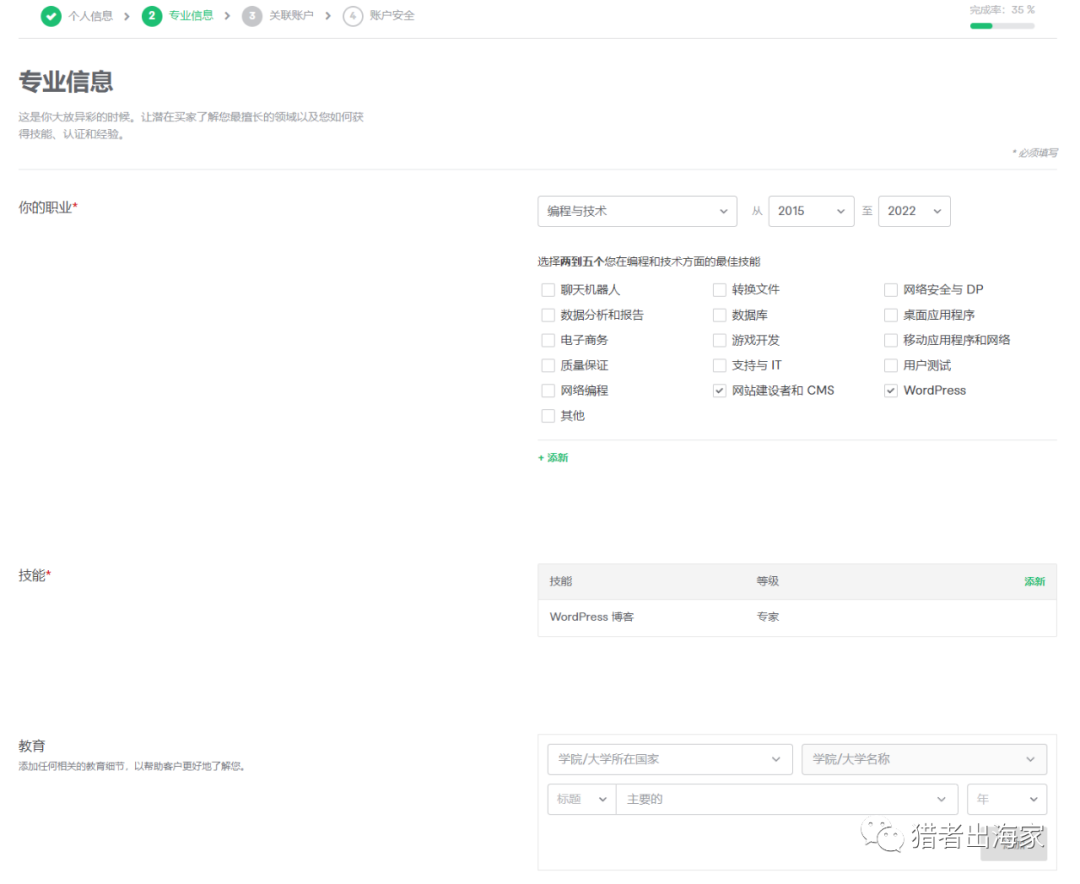This screenshot has height=884, width=1080.
Task: Click the step 4 circle icon
Action: (x=353, y=16)
